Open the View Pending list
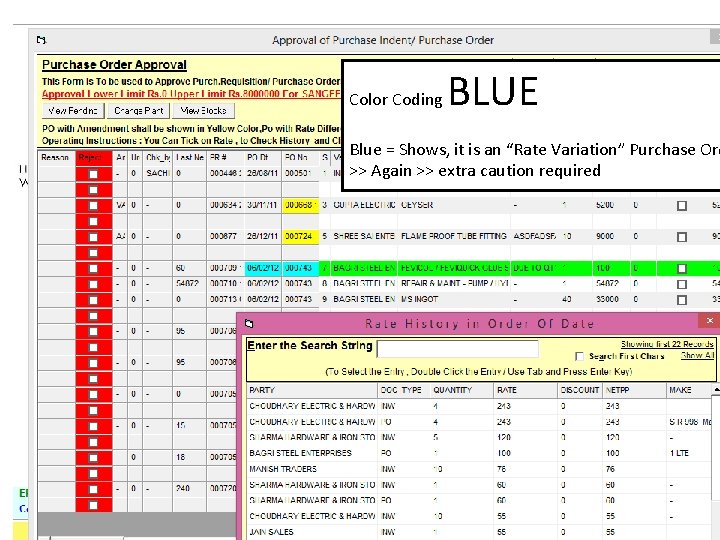This screenshot has width=720, height=540. click(x=73, y=111)
